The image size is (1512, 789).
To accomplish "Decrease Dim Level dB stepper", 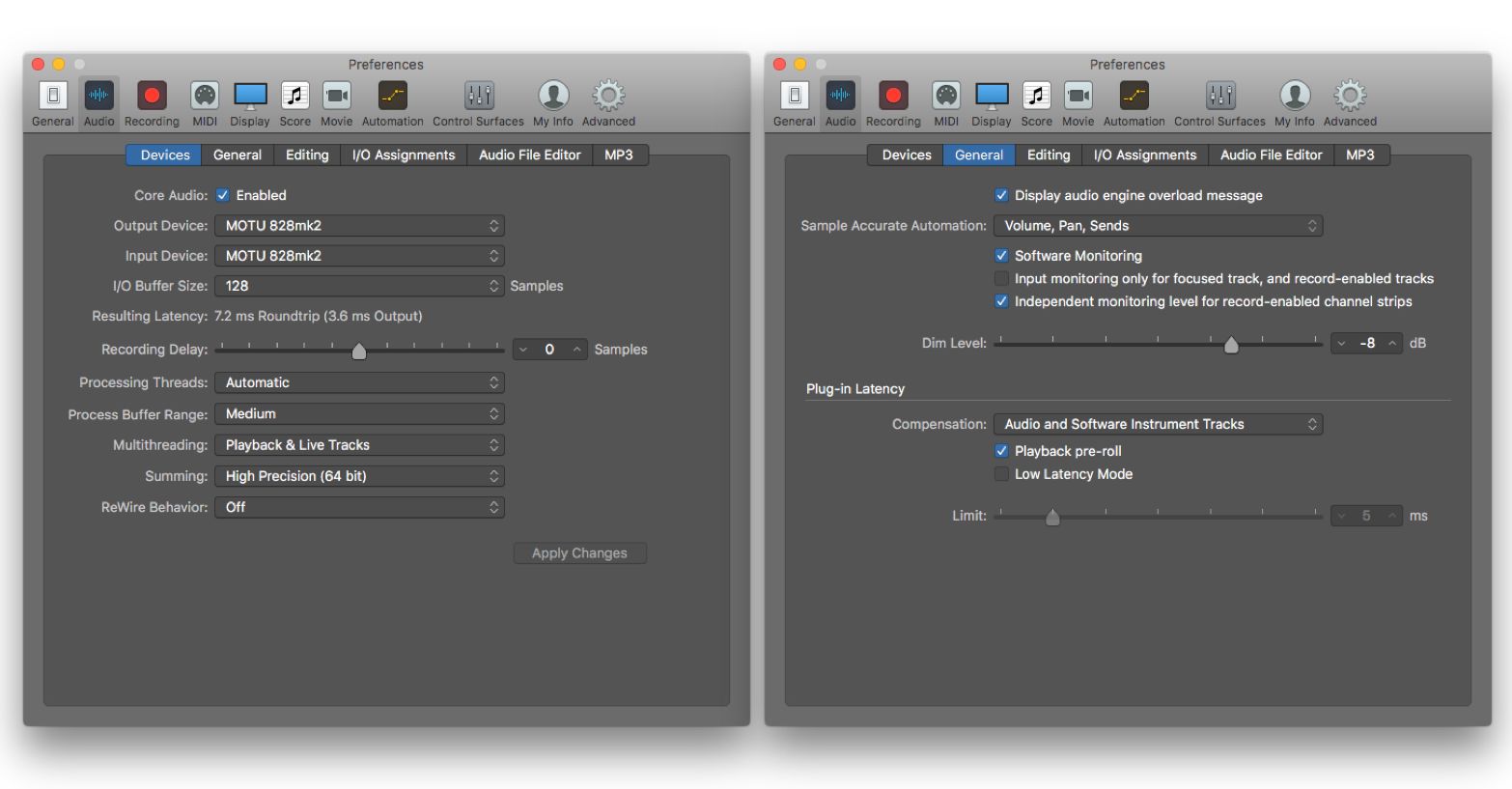I will pos(1341,343).
